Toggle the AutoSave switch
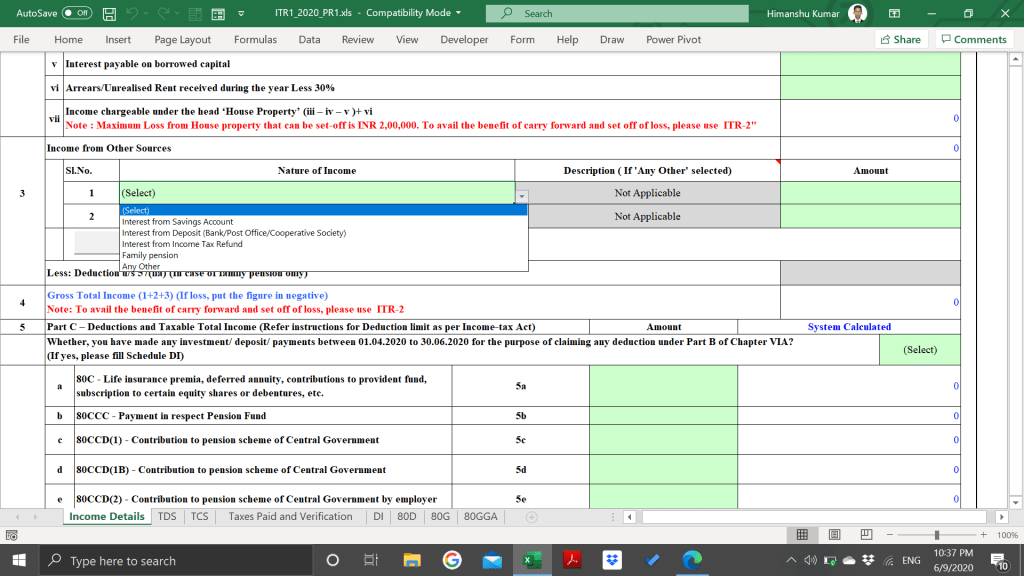Viewport: 1024px width, 576px height. coord(76,13)
